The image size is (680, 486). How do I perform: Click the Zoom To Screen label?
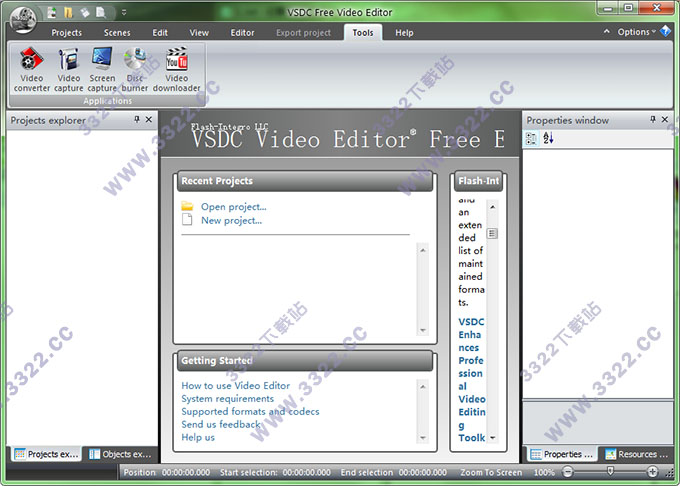(491, 472)
